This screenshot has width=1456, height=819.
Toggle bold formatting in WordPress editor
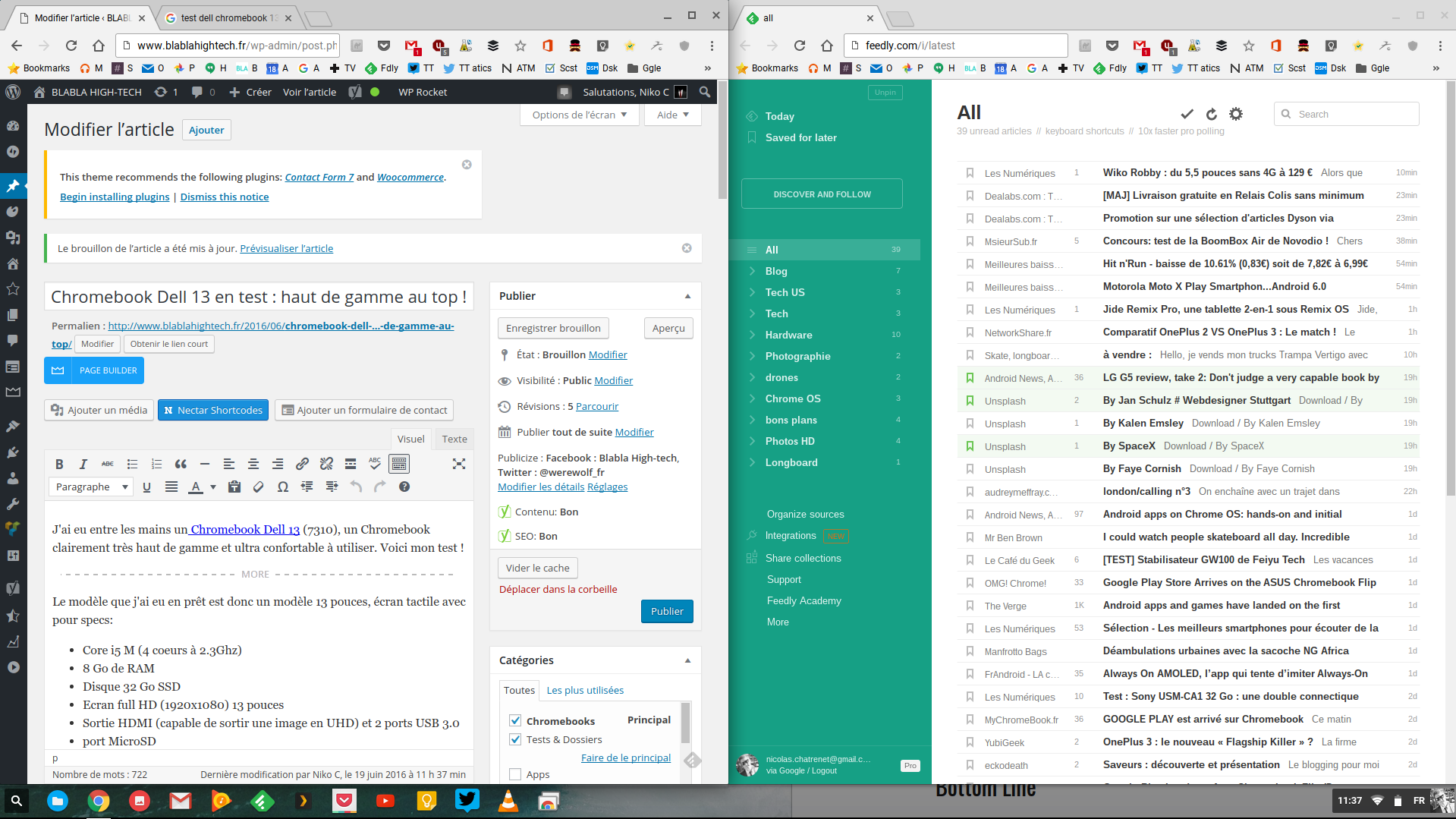pyautogui.click(x=59, y=464)
